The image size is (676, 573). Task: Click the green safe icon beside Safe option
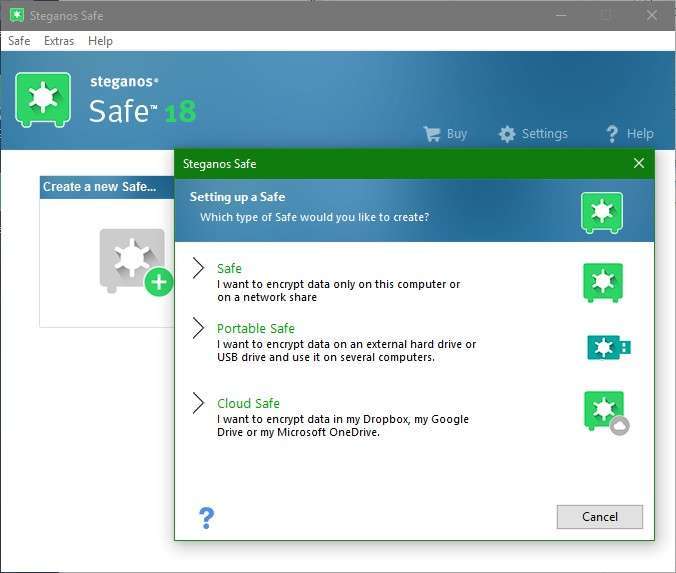click(603, 283)
